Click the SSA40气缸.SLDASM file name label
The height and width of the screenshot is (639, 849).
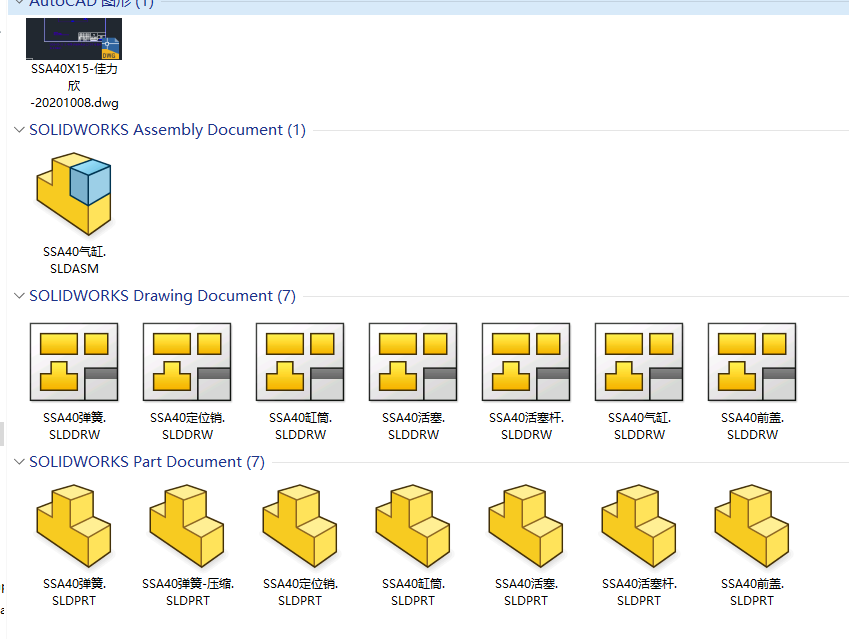pos(74,260)
